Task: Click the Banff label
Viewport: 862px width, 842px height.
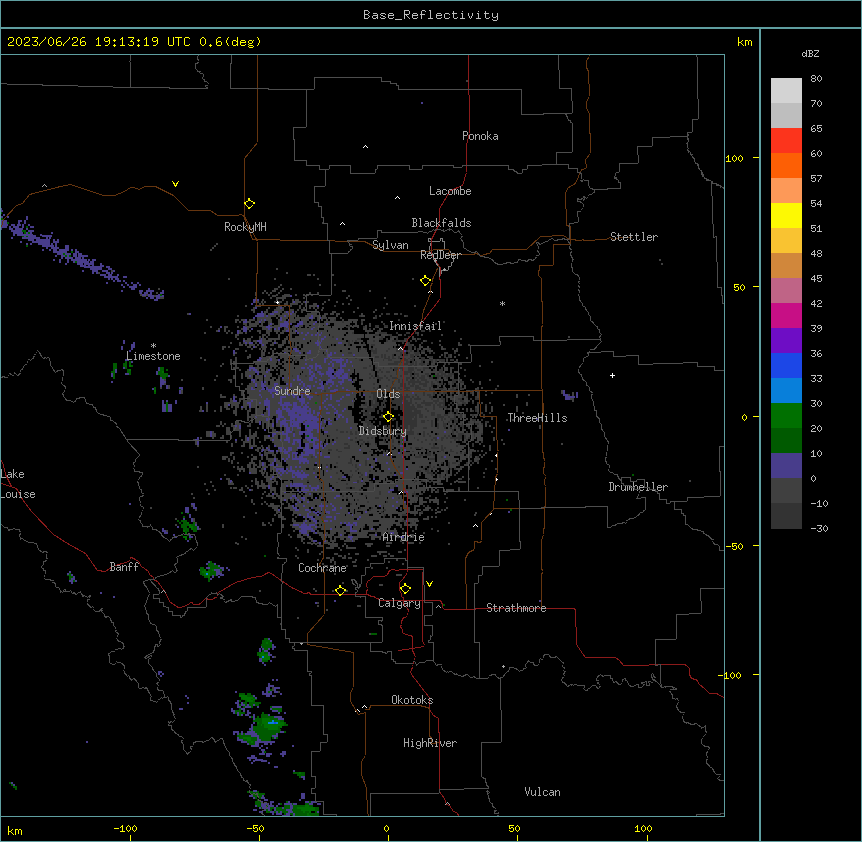Action: [124, 567]
